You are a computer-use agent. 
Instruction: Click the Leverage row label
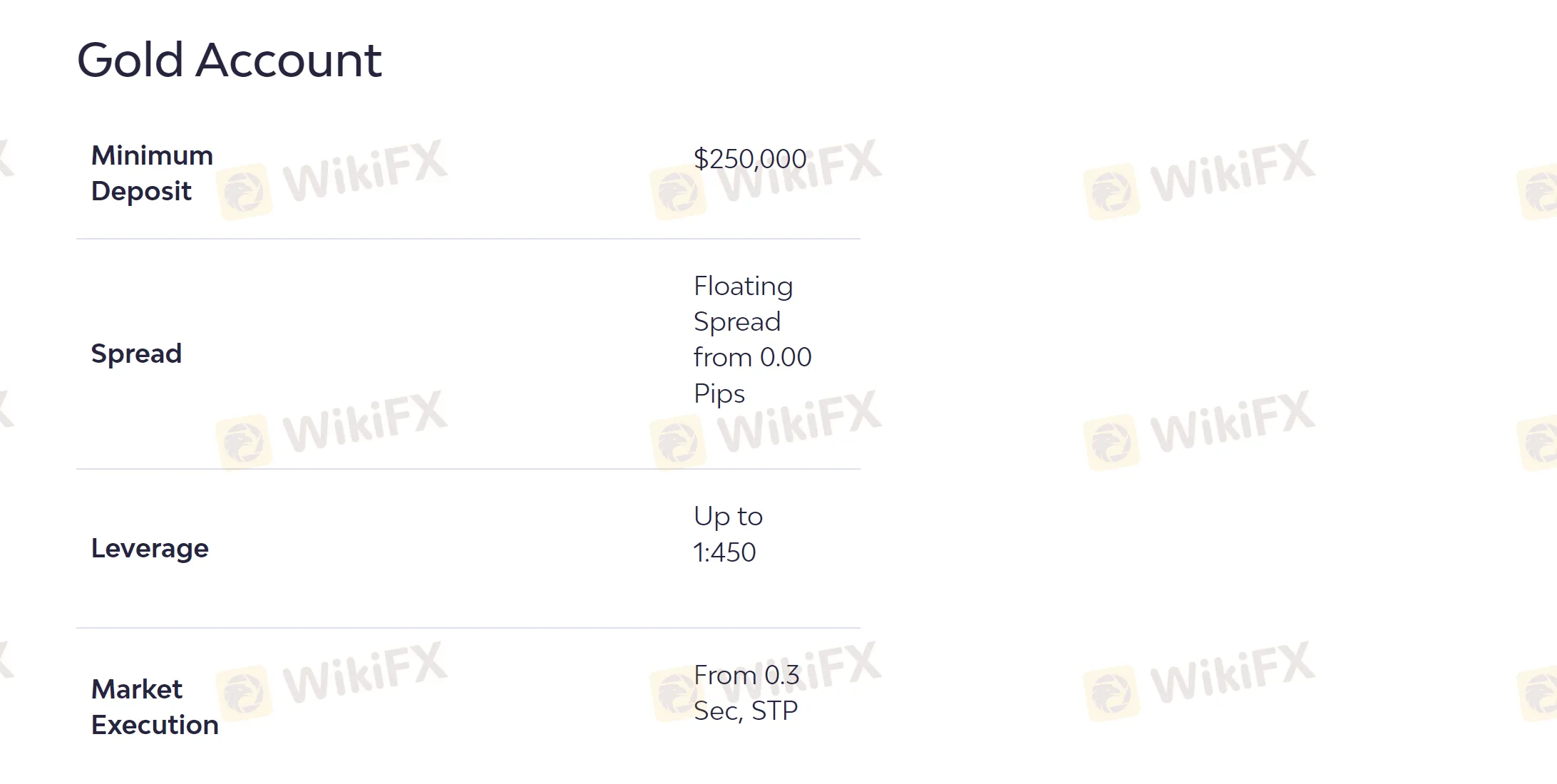click(x=150, y=548)
